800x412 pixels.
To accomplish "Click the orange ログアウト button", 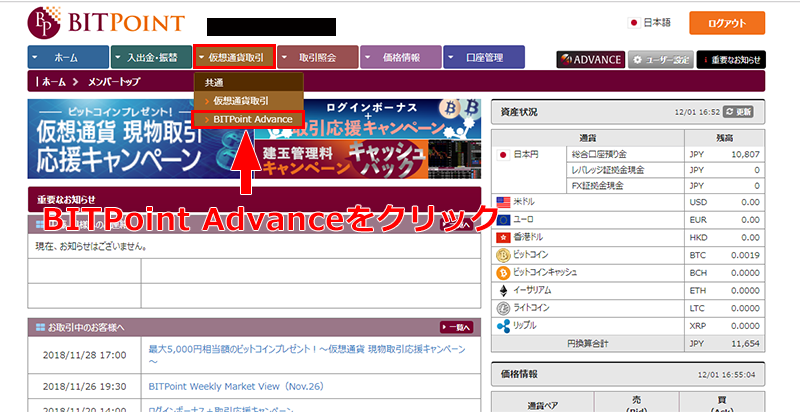I will point(727,23).
